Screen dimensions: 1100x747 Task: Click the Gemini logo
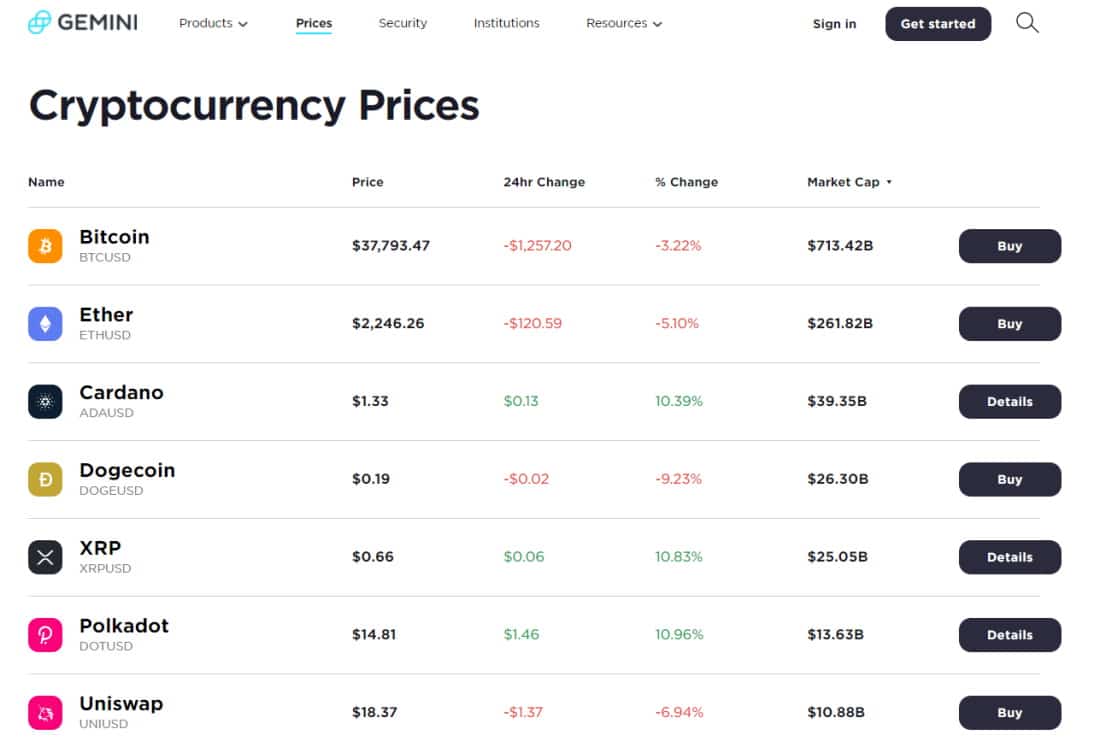point(83,22)
